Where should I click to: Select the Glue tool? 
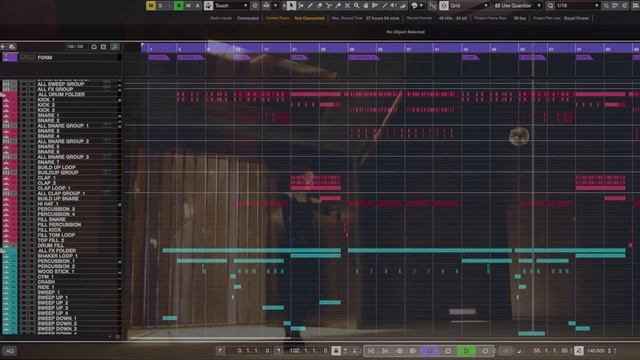(x=338, y=5)
